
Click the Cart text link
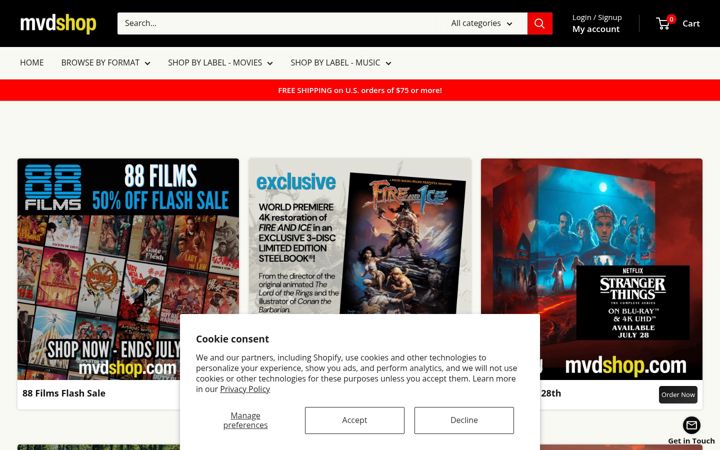pyautogui.click(x=691, y=24)
